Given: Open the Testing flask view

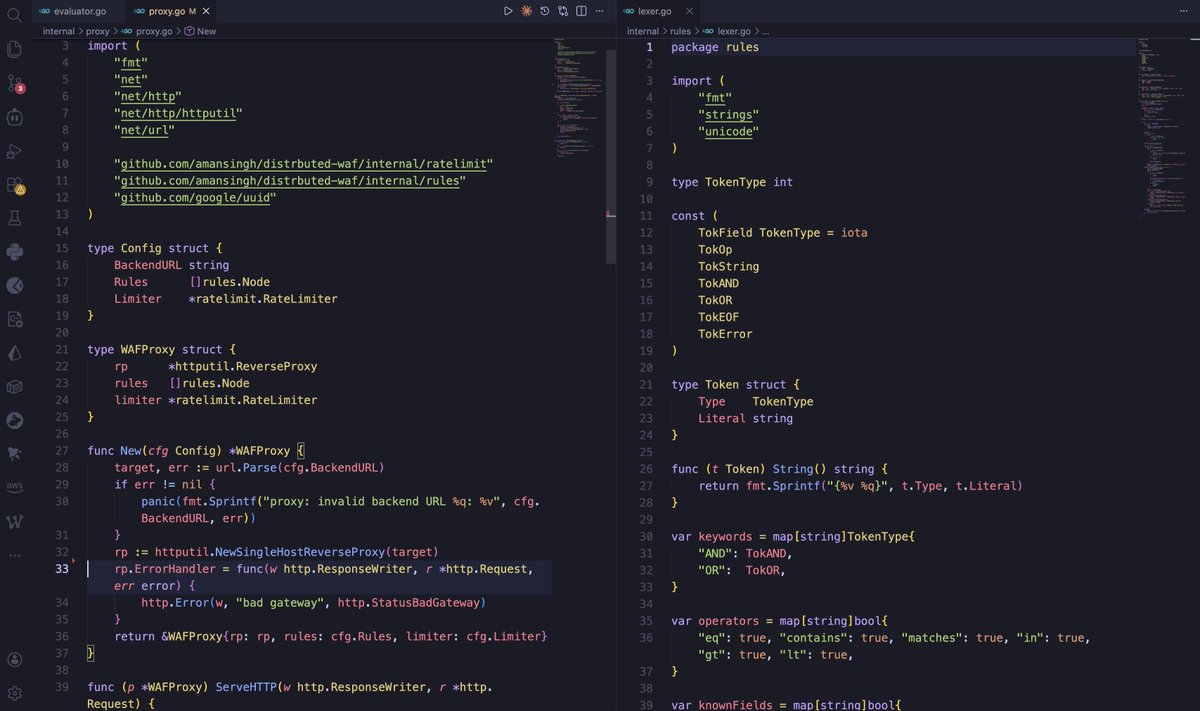Looking at the screenshot, I should (x=15, y=217).
